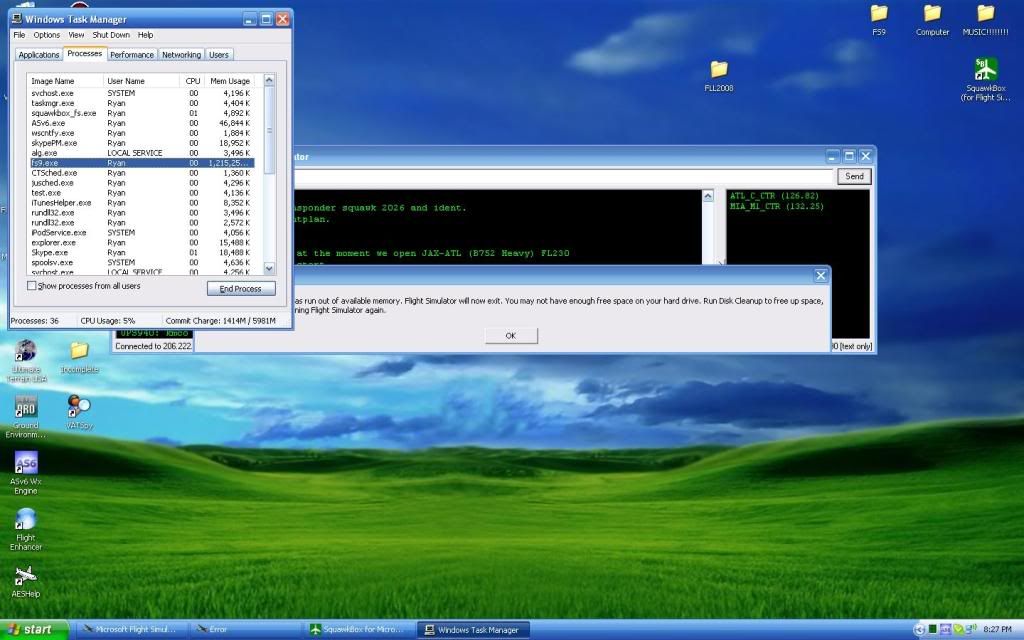Open the Shut Down menu in Task Manager
Viewport: 1024px width, 640px height.
click(x=111, y=35)
